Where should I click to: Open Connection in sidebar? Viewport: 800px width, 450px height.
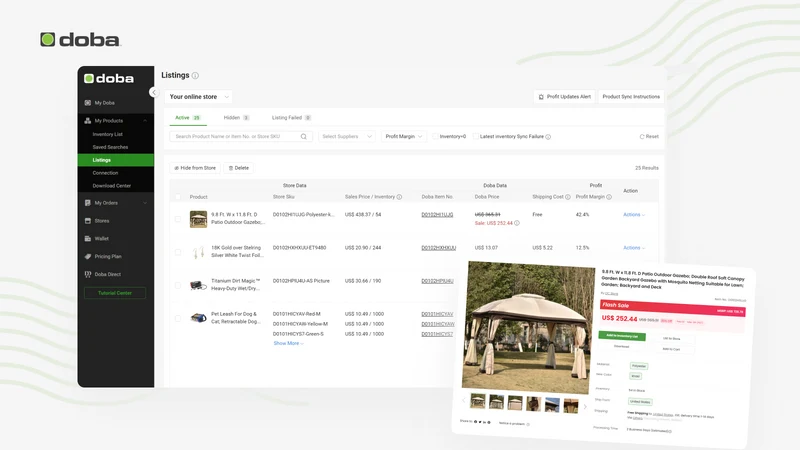click(x=105, y=173)
